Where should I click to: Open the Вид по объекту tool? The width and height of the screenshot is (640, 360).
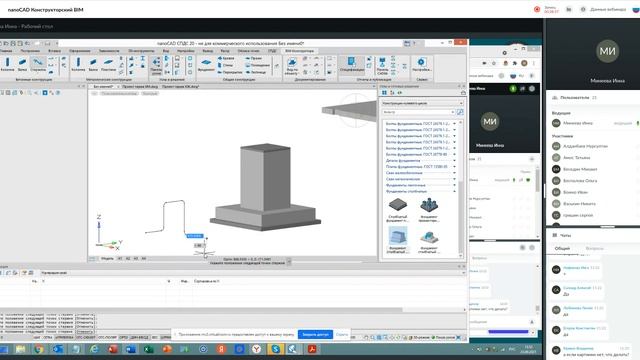[x=291, y=66]
